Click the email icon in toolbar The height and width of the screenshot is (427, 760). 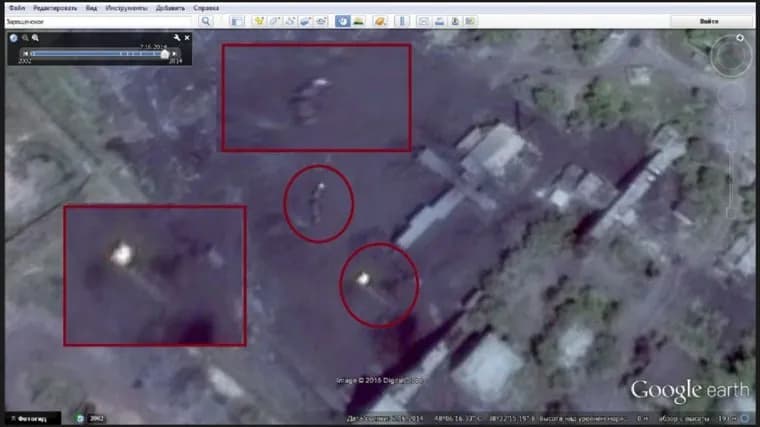(x=424, y=21)
